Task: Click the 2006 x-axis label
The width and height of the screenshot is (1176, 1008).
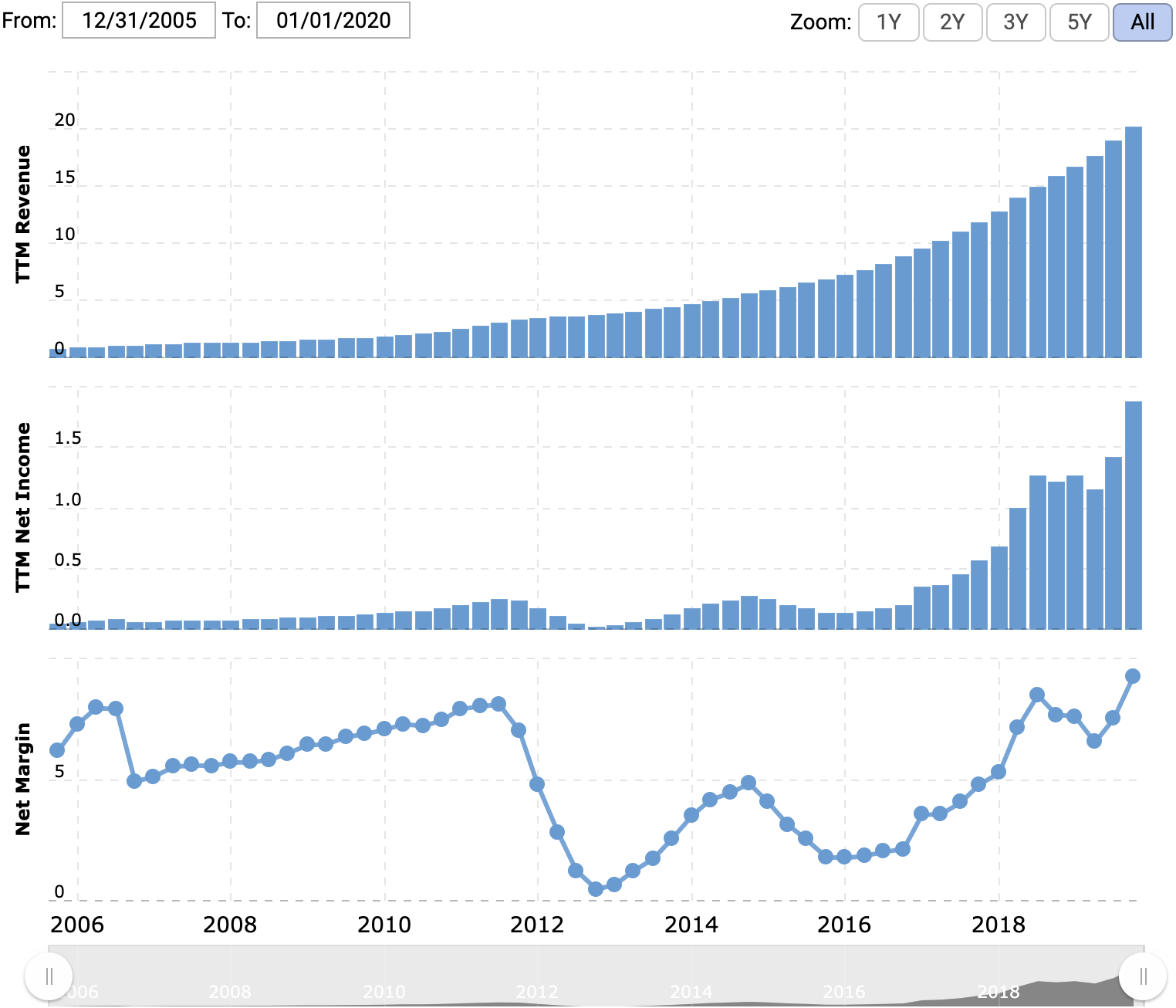Action: coord(77,925)
